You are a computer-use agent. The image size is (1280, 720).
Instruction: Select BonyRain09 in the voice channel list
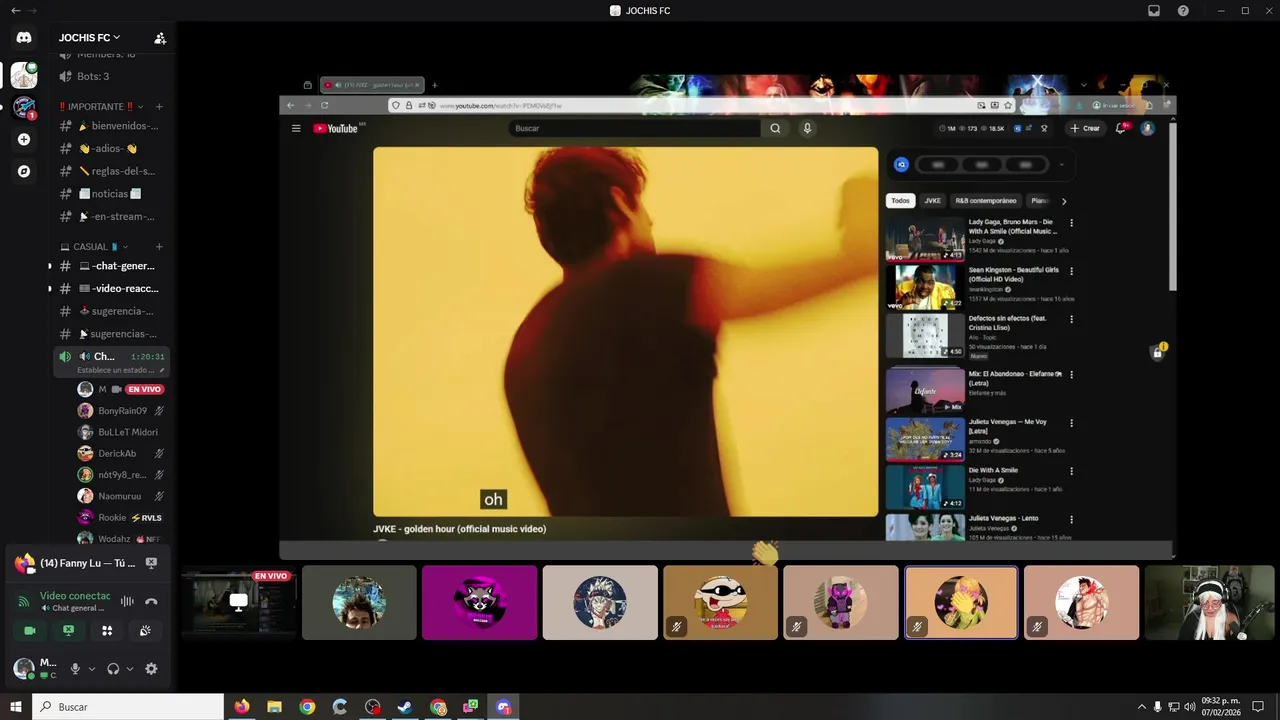point(120,411)
